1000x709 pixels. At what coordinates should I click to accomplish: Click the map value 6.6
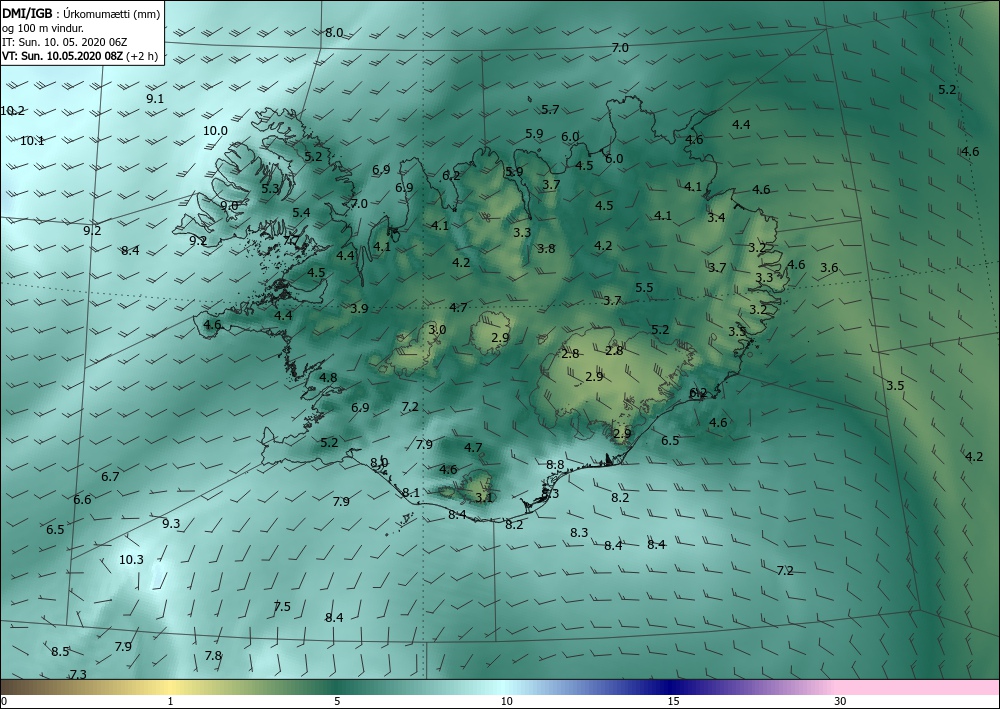(x=82, y=499)
